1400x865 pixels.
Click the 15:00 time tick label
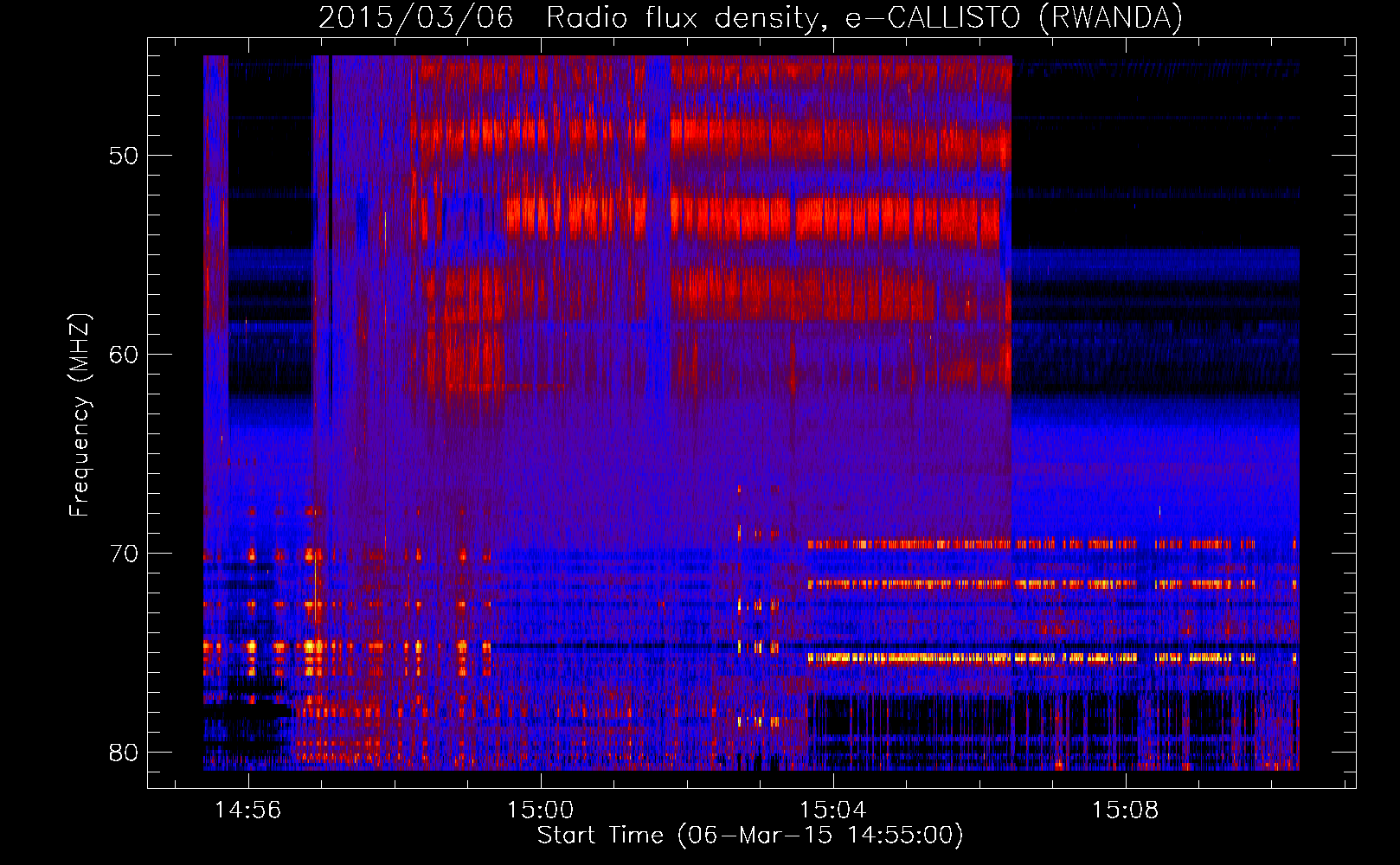[x=541, y=811]
